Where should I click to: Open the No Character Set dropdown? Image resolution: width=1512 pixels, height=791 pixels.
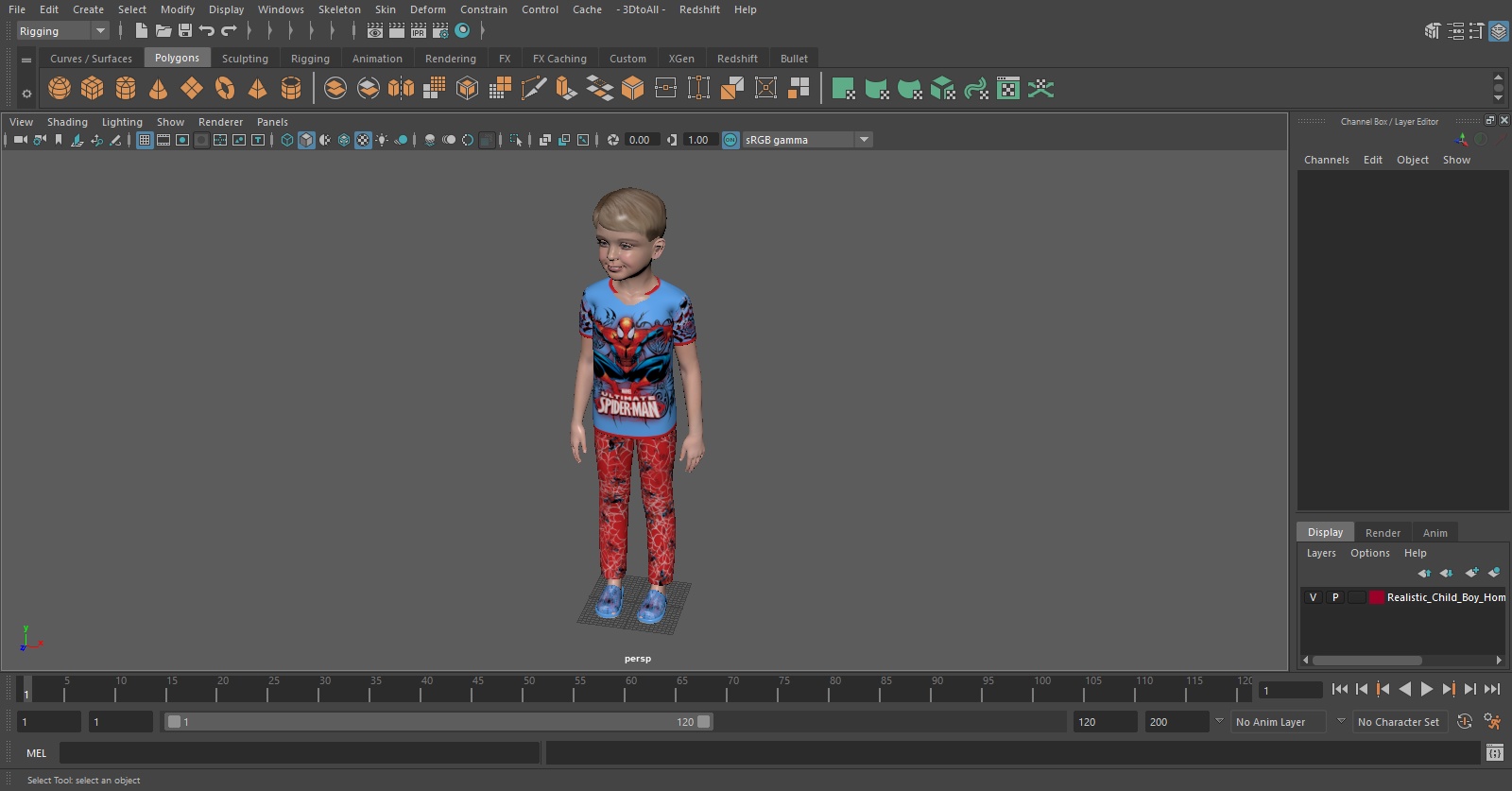pyautogui.click(x=1399, y=722)
